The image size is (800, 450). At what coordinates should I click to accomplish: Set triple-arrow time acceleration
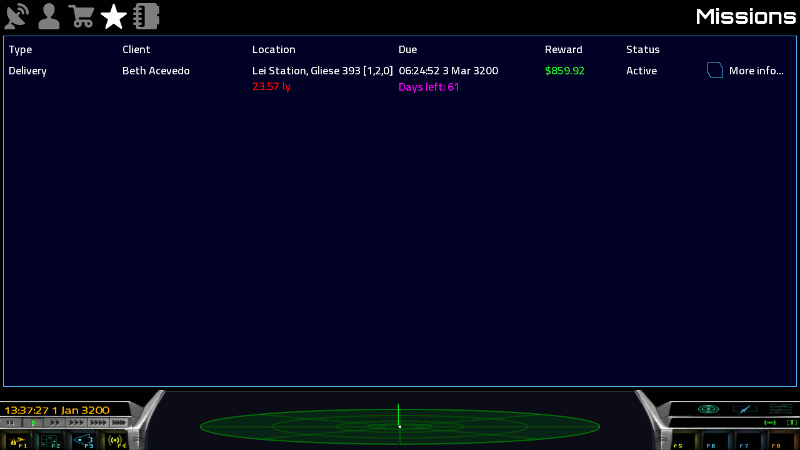[x=77, y=422]
